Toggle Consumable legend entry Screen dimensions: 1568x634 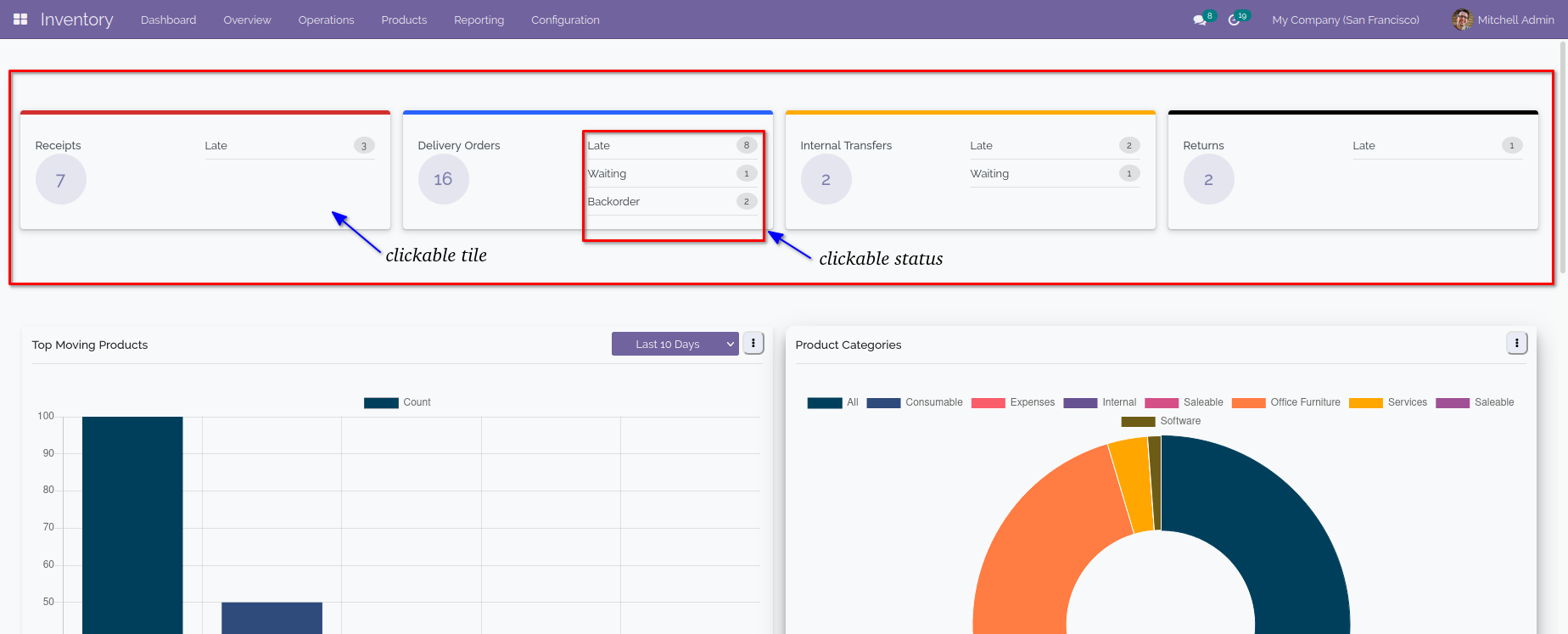pyautogui.click(x=915, y=402)
